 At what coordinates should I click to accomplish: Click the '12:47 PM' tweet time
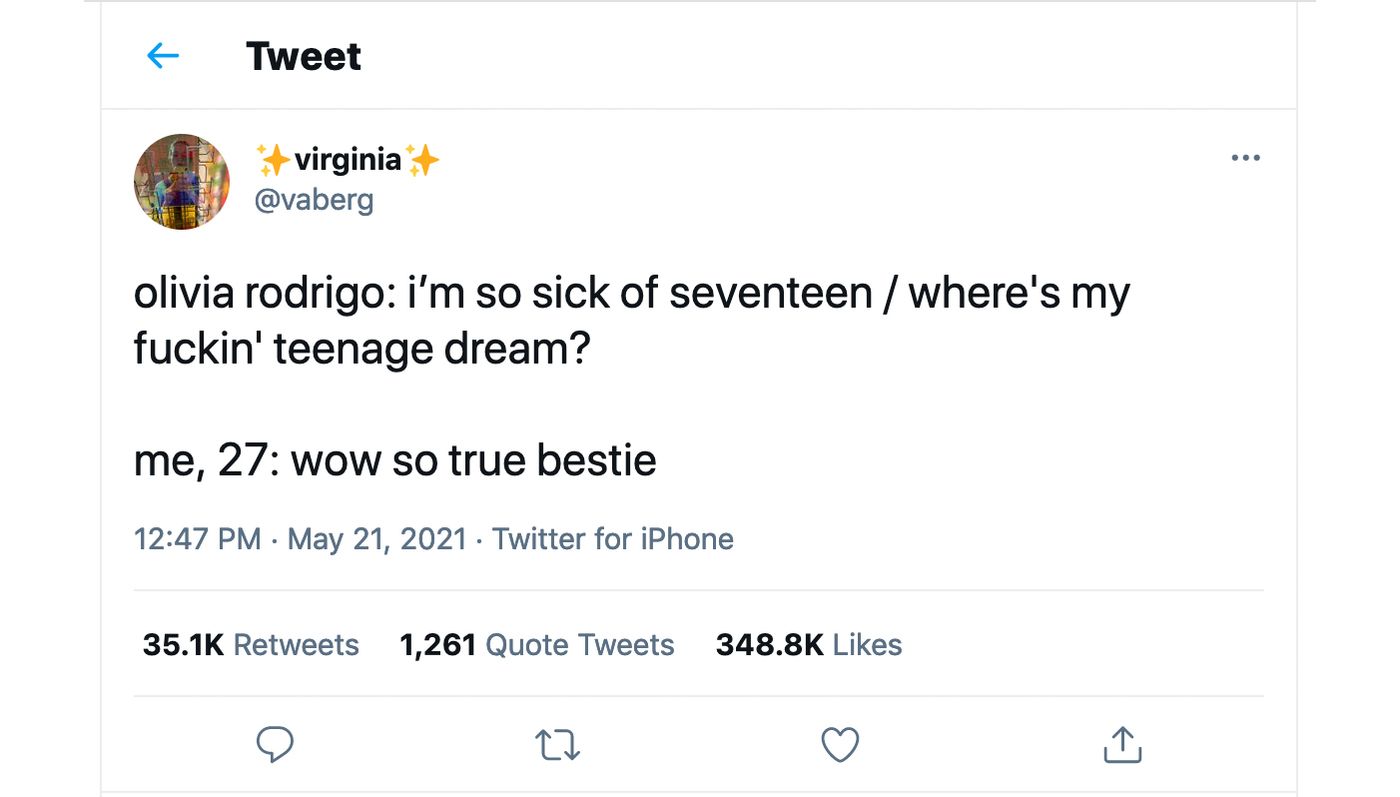click(197, 539)
